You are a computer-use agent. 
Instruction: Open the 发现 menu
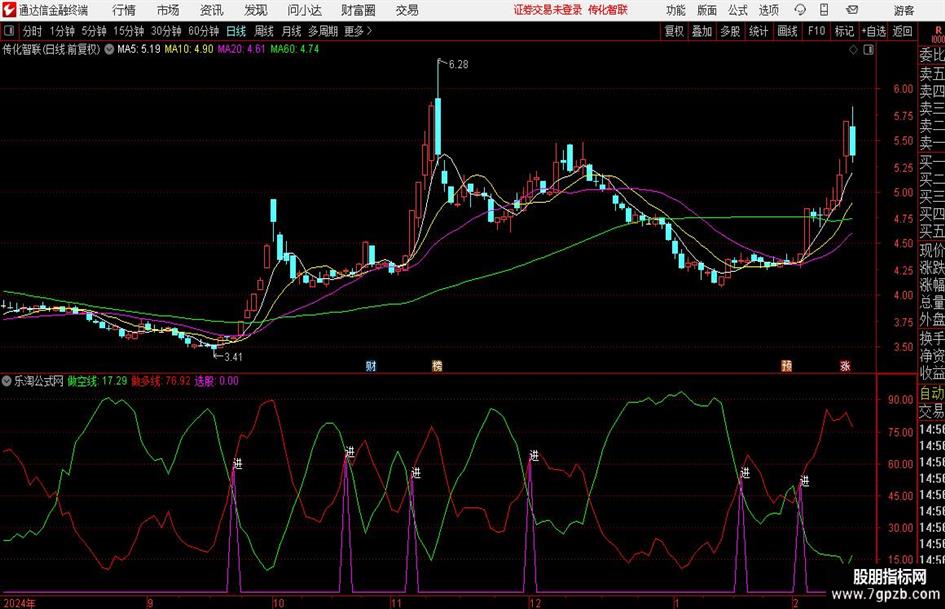pyautogui.click(x=256, y=10)
